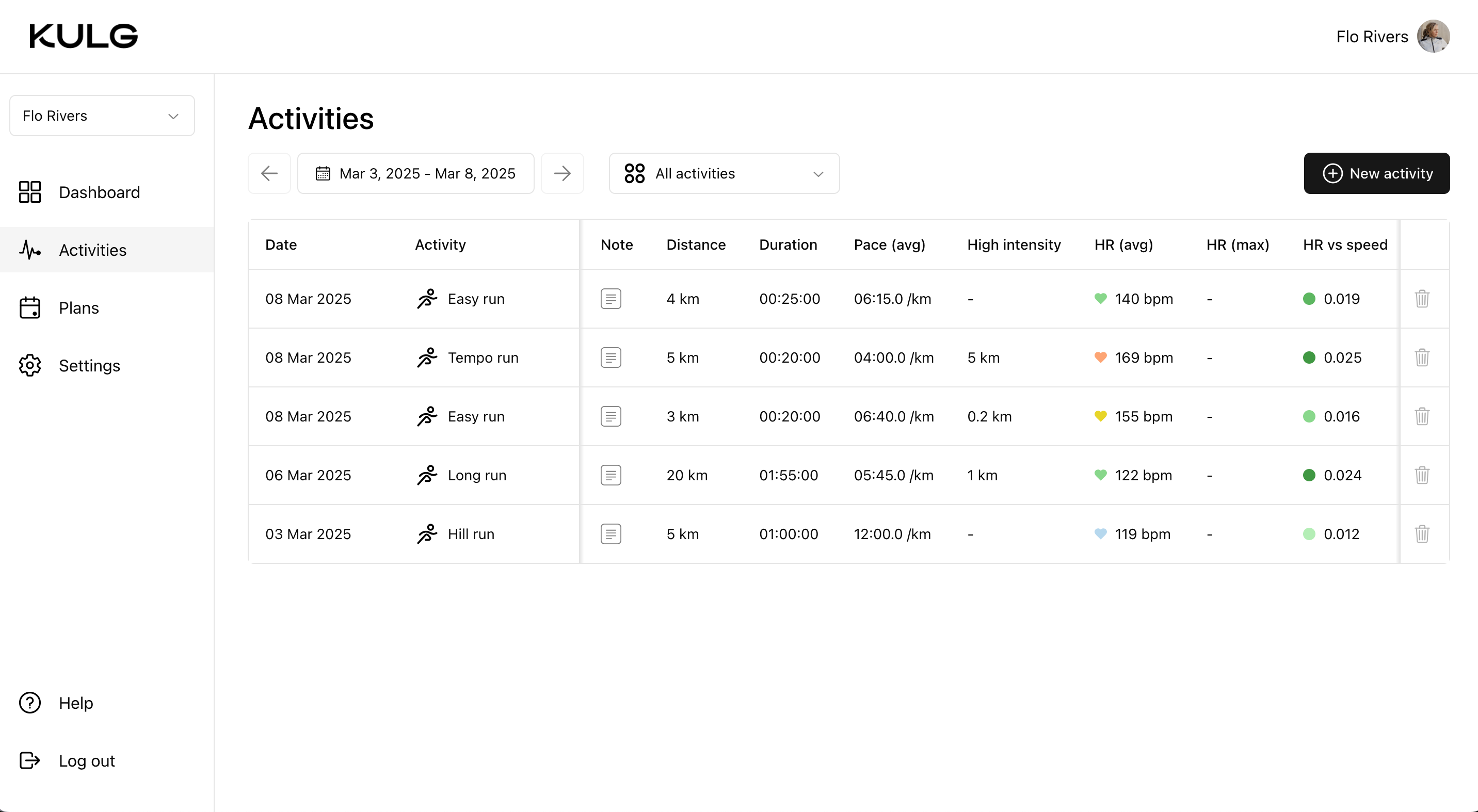Click the heart icon next to 169 bpm

(1100, 358)
